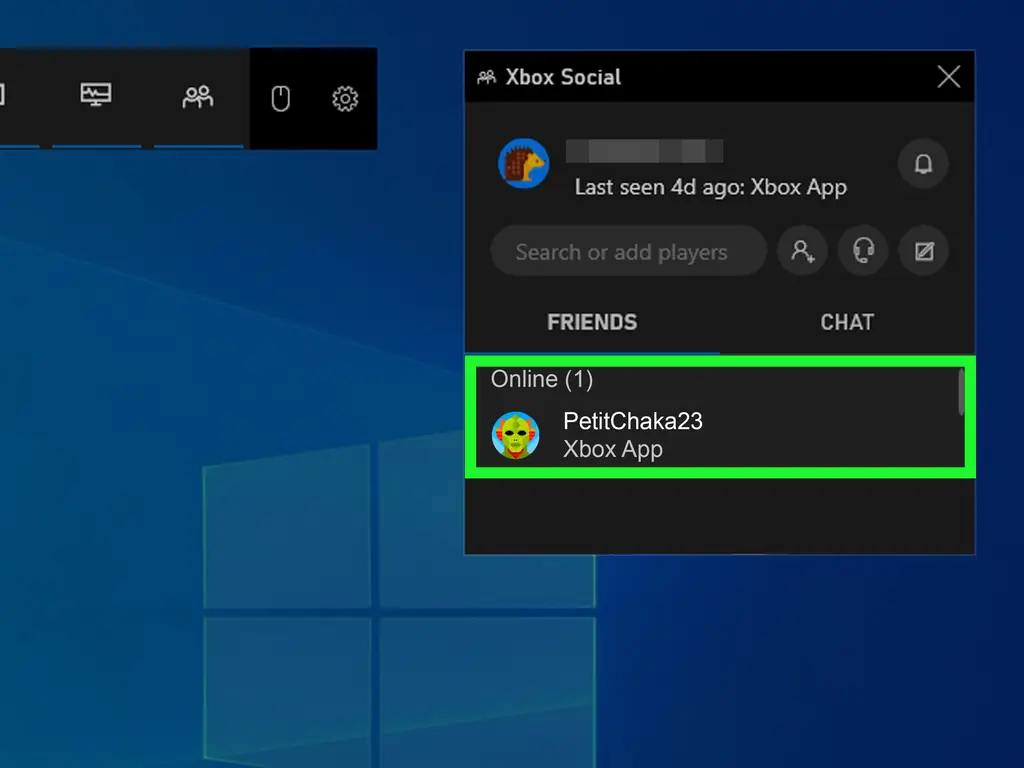Focus the Search or add players field
This screenshot has width=1024, height=768.
pos(628,251)
